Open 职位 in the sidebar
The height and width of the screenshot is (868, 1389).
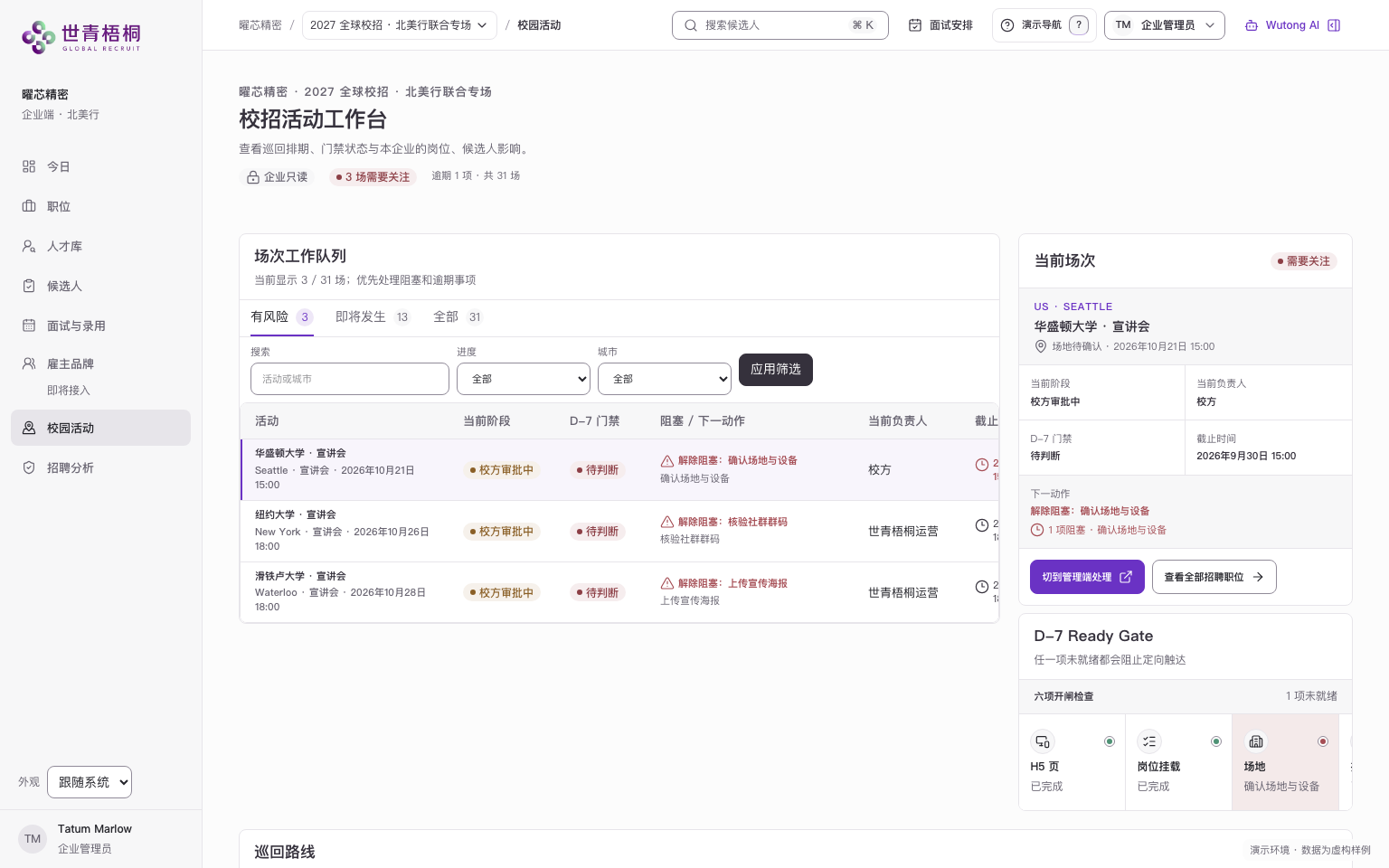click(x=100, y=206)
